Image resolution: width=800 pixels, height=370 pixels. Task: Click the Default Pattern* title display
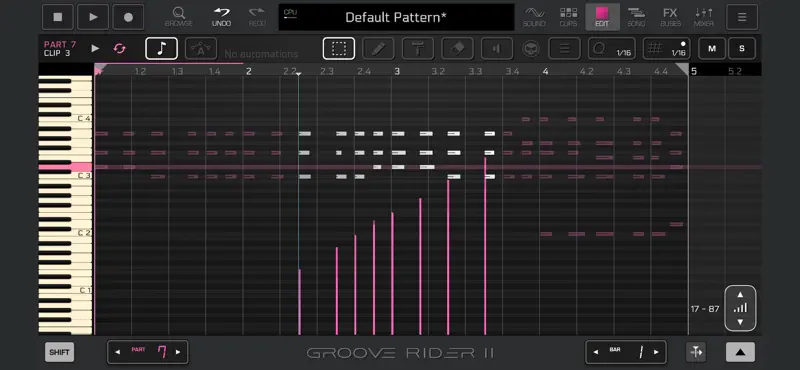click(396, 17)
